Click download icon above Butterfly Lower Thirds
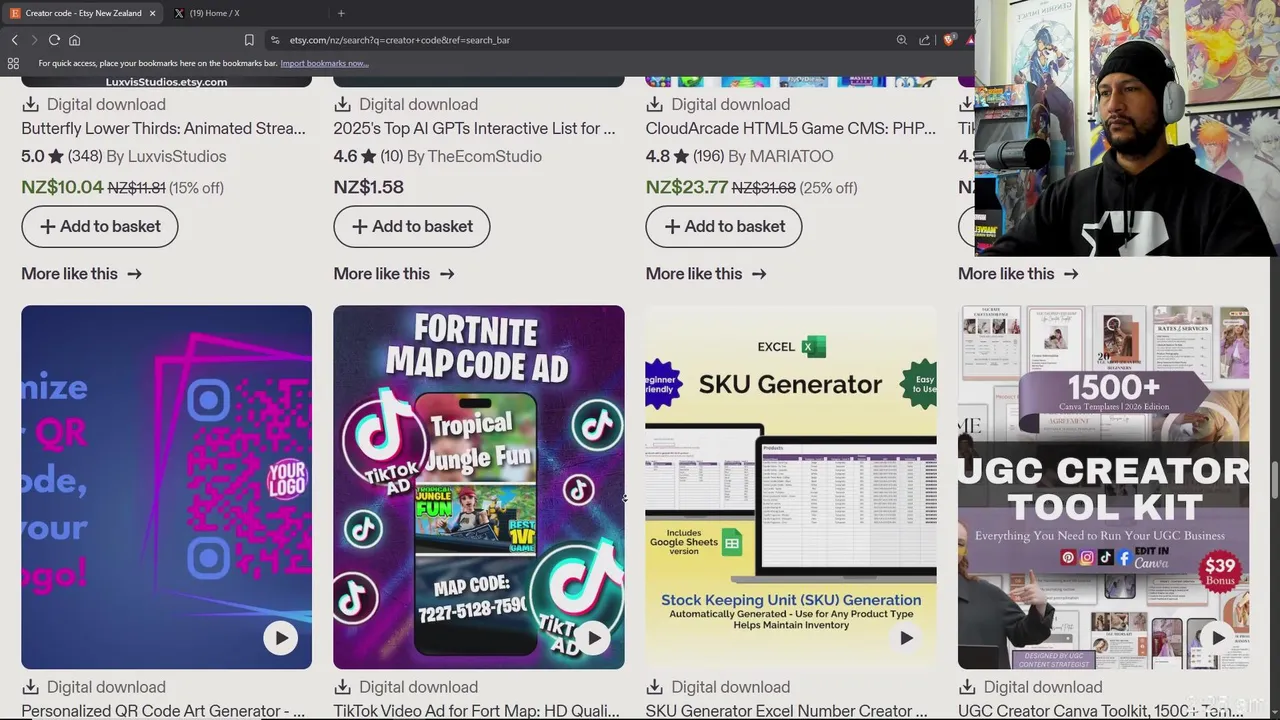 point(30,104)
